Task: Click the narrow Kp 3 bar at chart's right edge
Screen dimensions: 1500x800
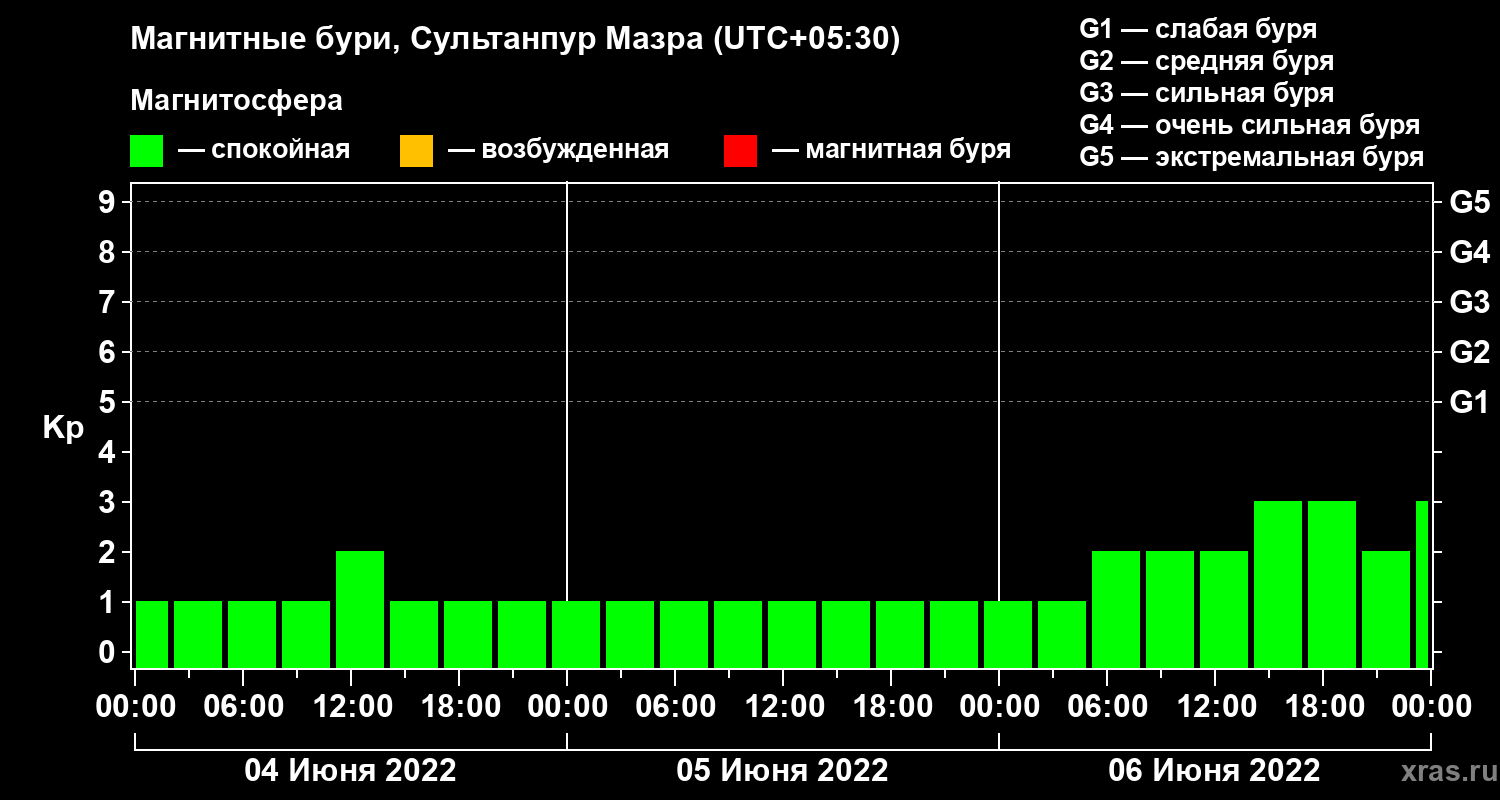Action: [x=1422, y=584]
